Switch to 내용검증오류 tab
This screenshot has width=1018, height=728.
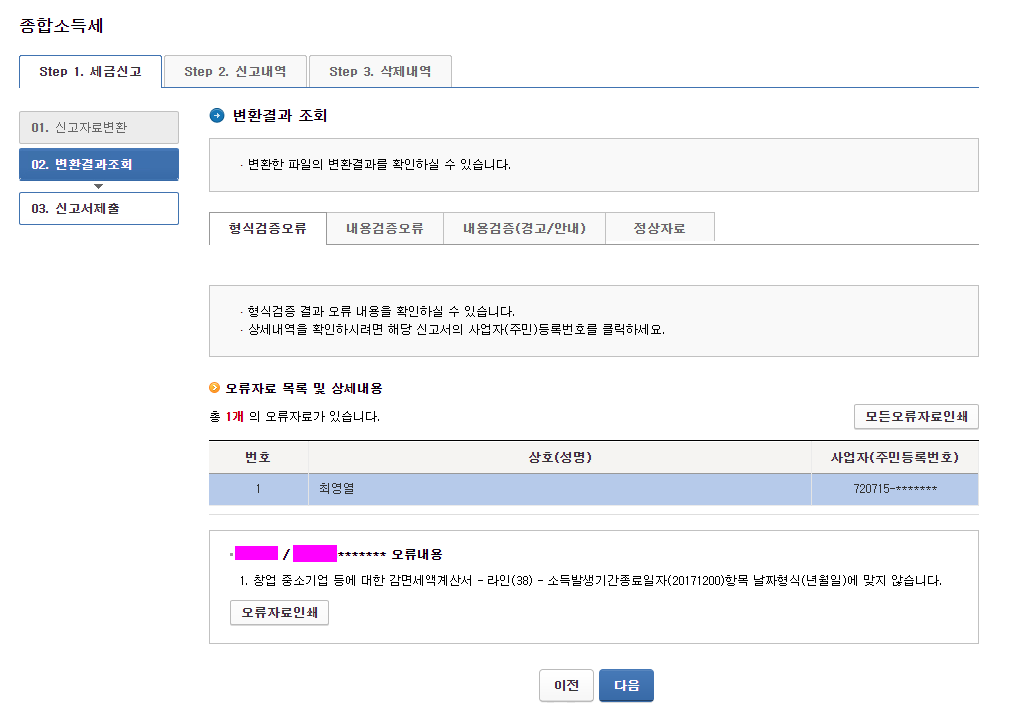pos(385,228)
